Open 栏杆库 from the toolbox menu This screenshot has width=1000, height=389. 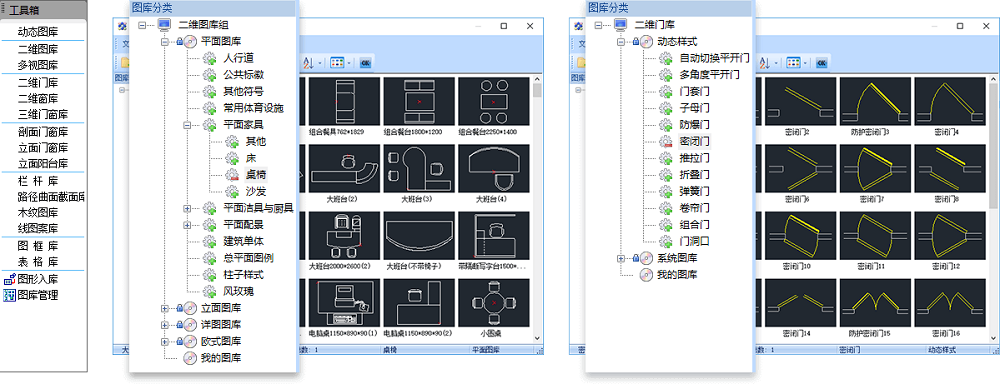point(38,180)
